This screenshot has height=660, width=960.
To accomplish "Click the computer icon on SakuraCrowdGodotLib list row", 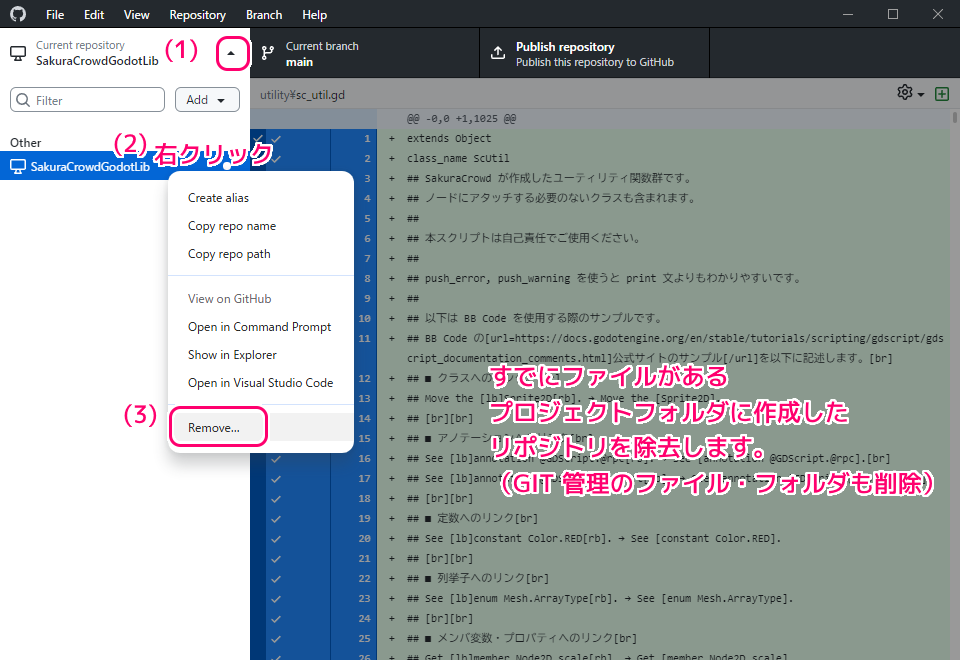I will 18,167.
